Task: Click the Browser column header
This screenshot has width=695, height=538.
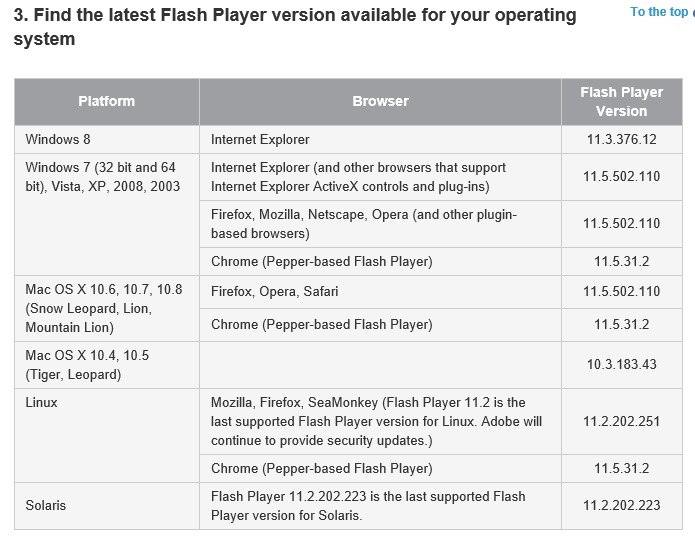Action: [380, 102]
